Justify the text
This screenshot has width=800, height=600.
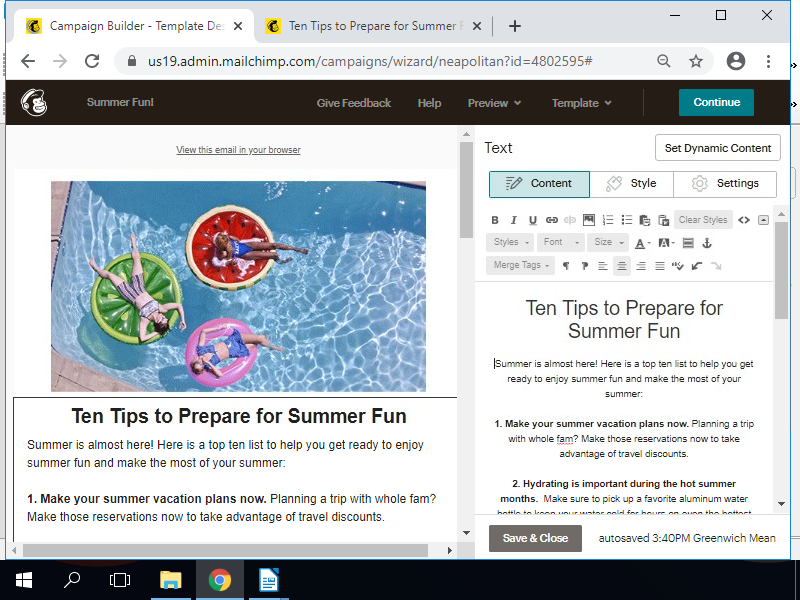[x=660, y=265]
